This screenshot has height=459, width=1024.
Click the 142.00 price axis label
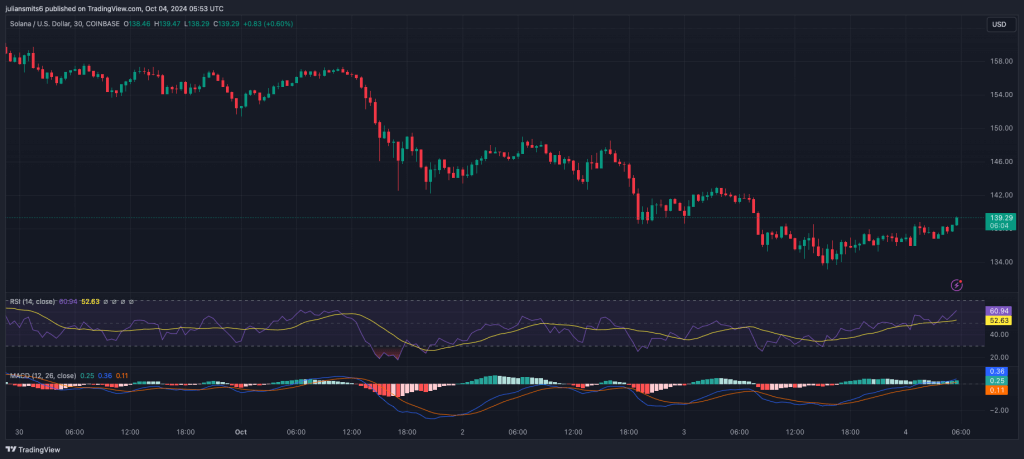(1001, 195)
